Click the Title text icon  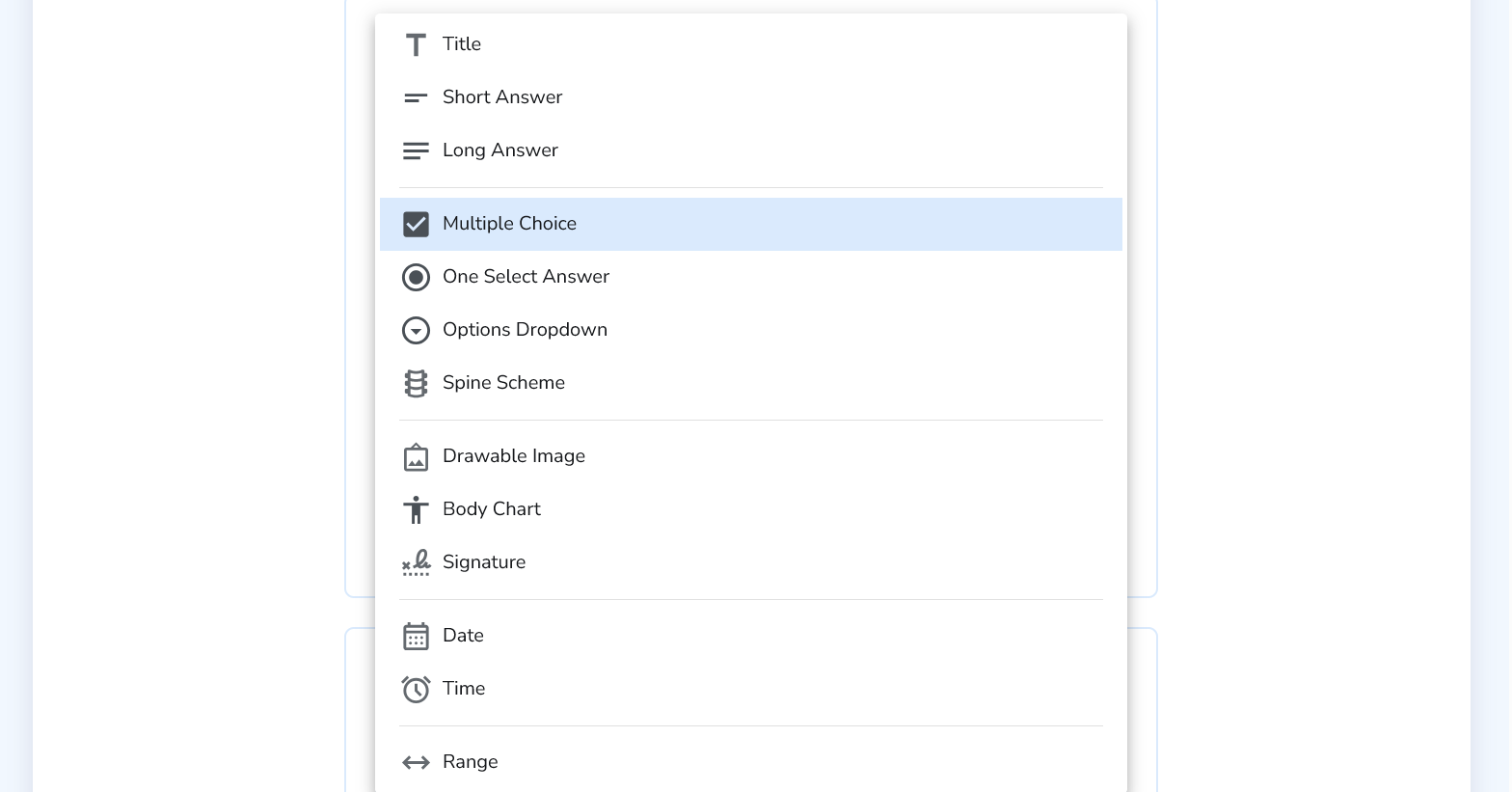(x=416, y=44)
